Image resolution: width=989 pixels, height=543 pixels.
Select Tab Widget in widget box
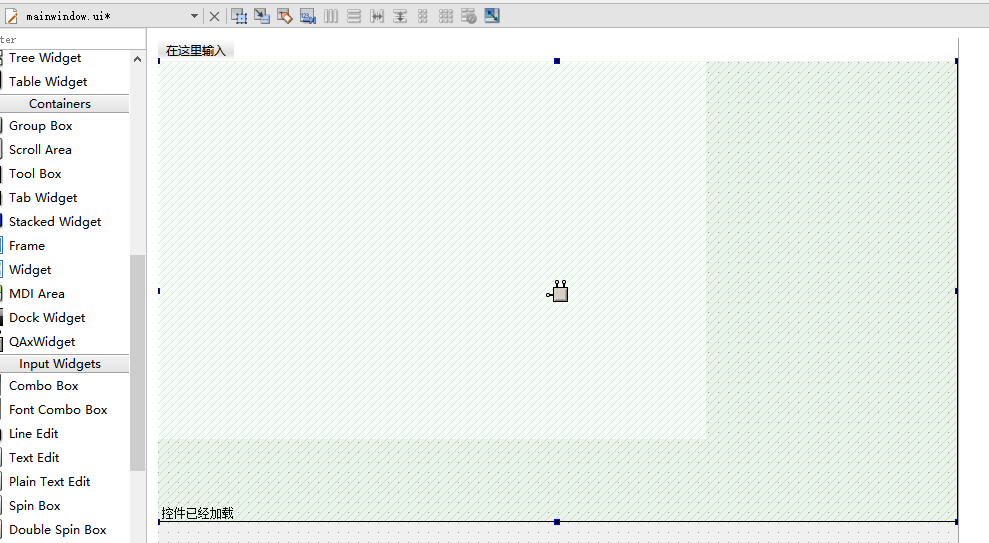[43, 198]
